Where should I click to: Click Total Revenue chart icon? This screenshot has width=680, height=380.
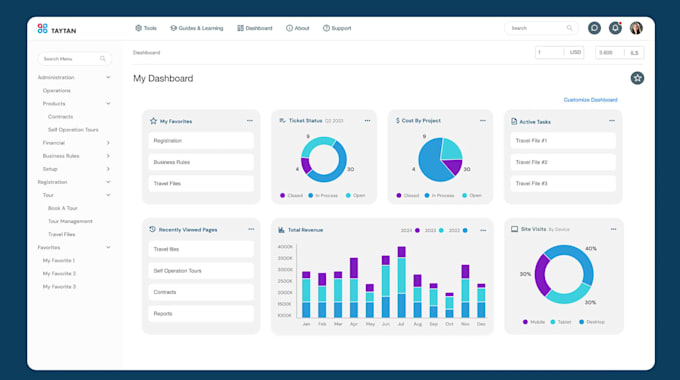[x=281, y=230]
